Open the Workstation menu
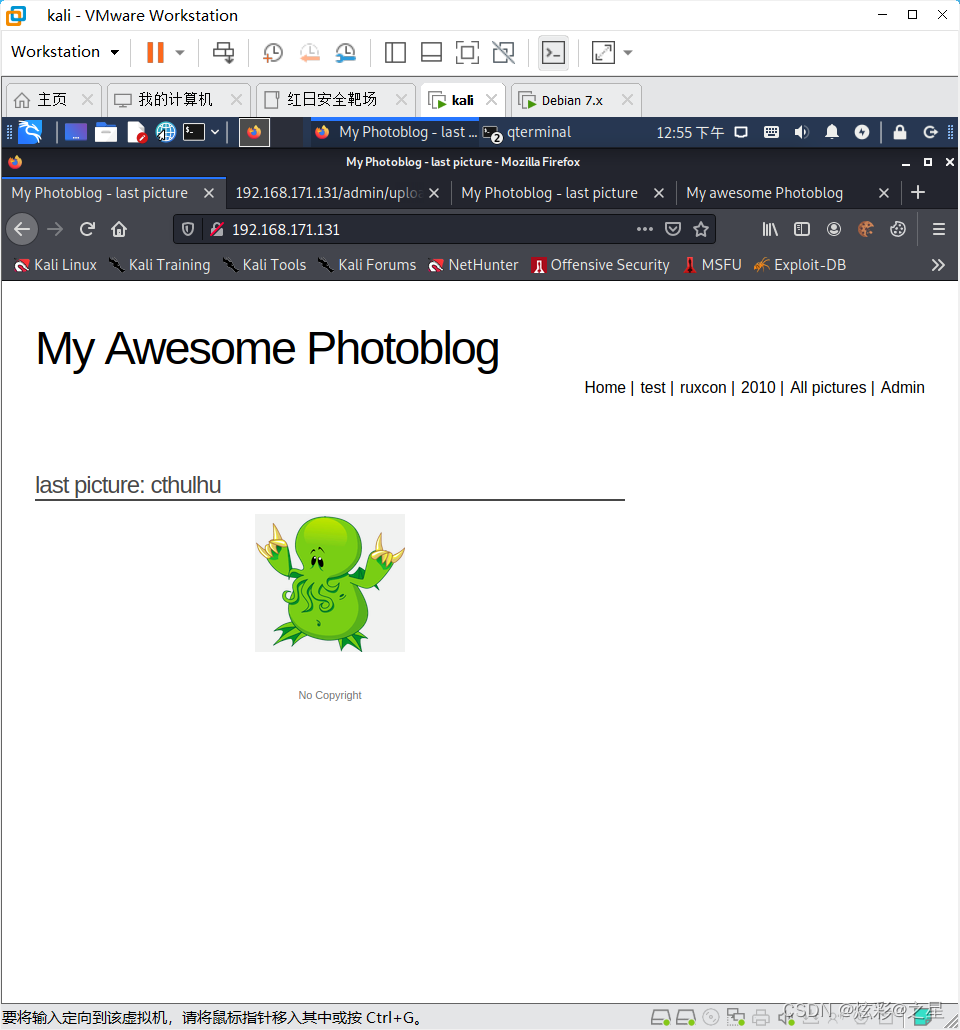 pyautogui.click(x=65, y=52)
